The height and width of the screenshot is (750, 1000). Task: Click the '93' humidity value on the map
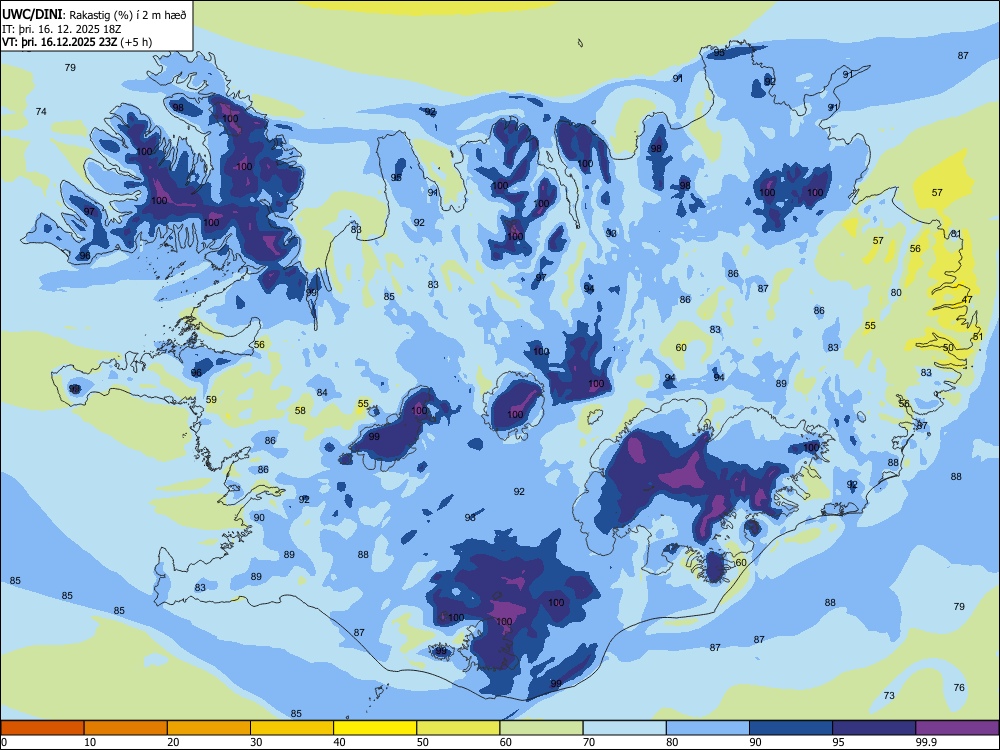pos(611,233)
